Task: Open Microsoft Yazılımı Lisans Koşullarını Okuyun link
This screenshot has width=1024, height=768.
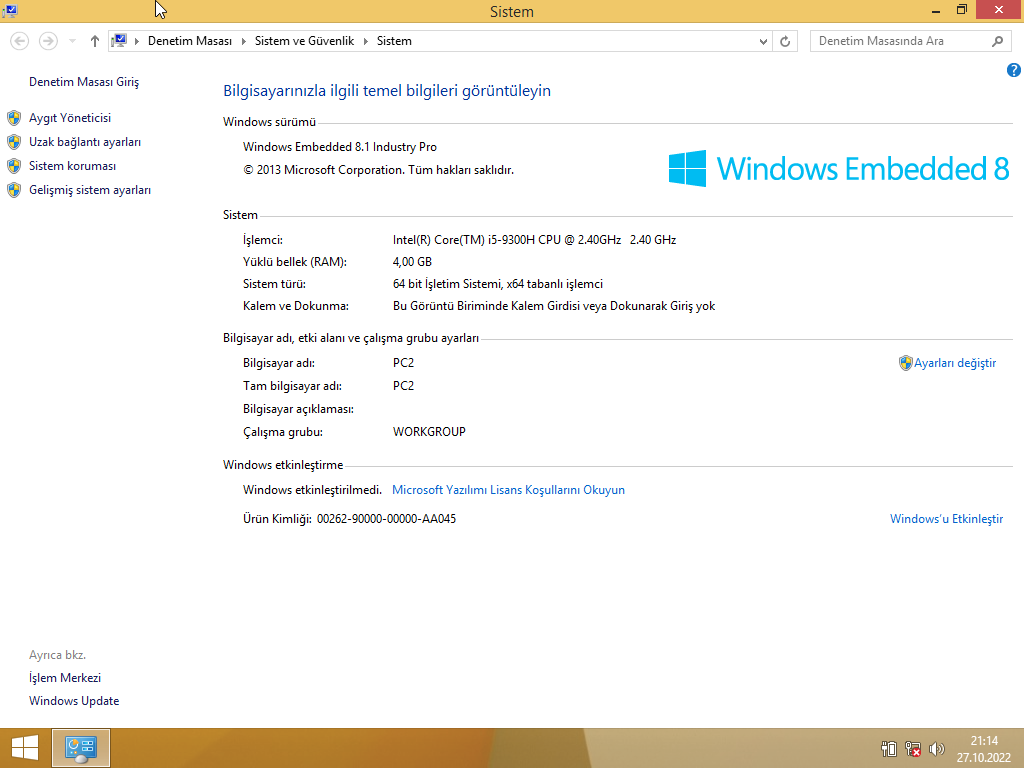Action: [508, 490]
